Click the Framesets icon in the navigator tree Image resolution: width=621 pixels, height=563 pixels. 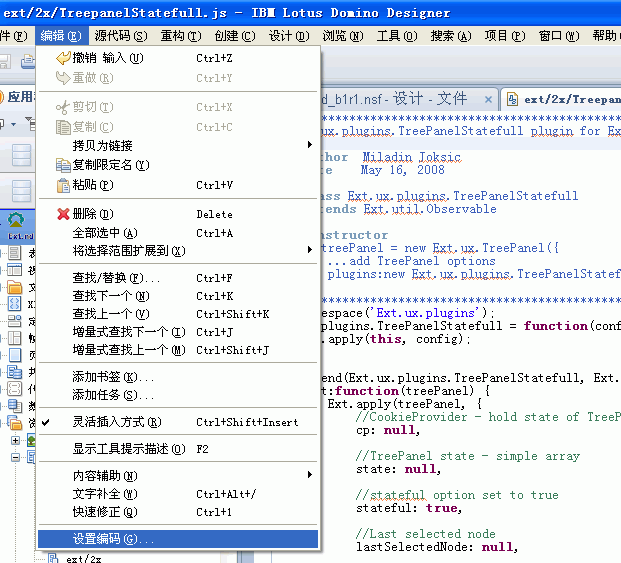tap(15, 338)
